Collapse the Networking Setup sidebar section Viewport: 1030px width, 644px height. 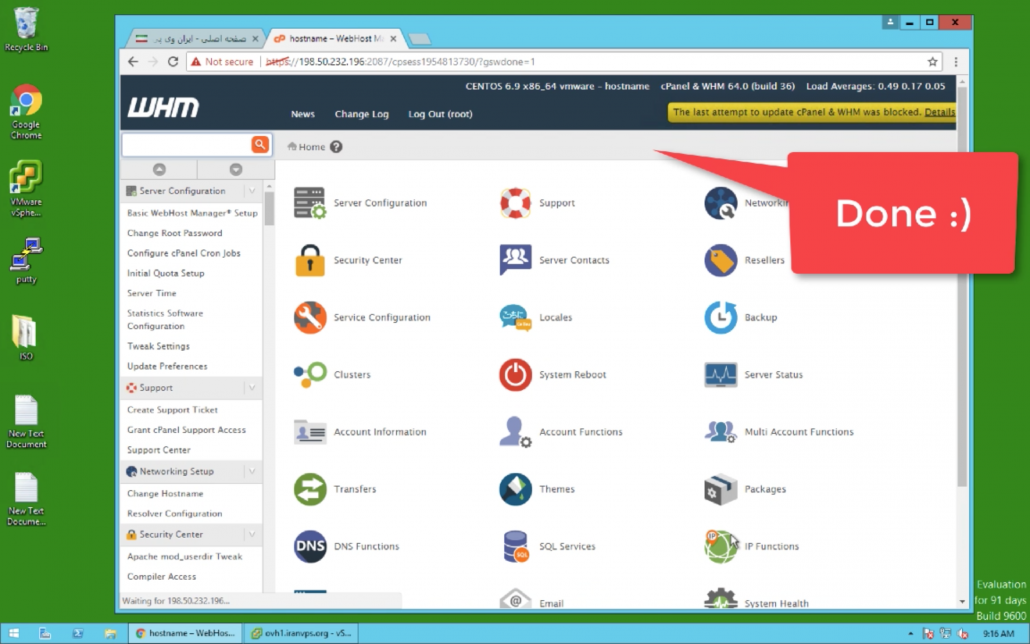[252, 472]
